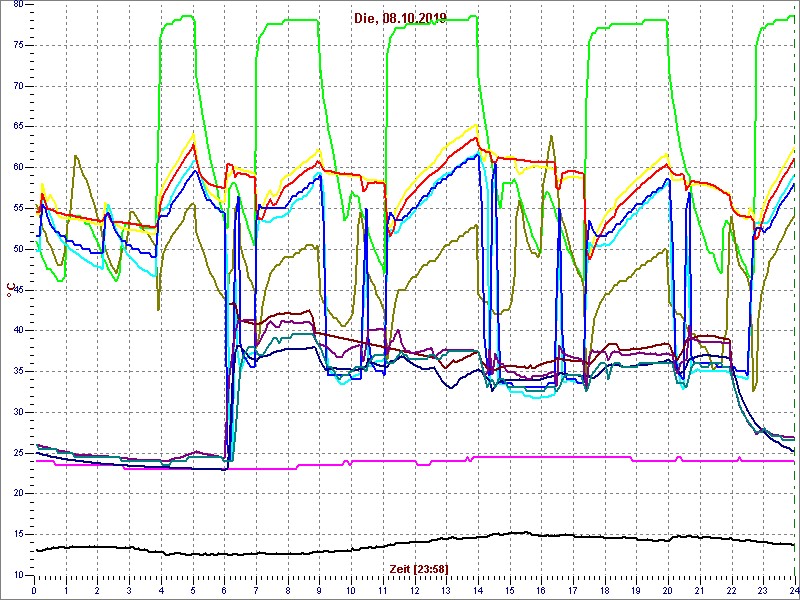800x600 pixels.
Task: Click the y-axis value label 65
Action: click(x=16, y=127)
